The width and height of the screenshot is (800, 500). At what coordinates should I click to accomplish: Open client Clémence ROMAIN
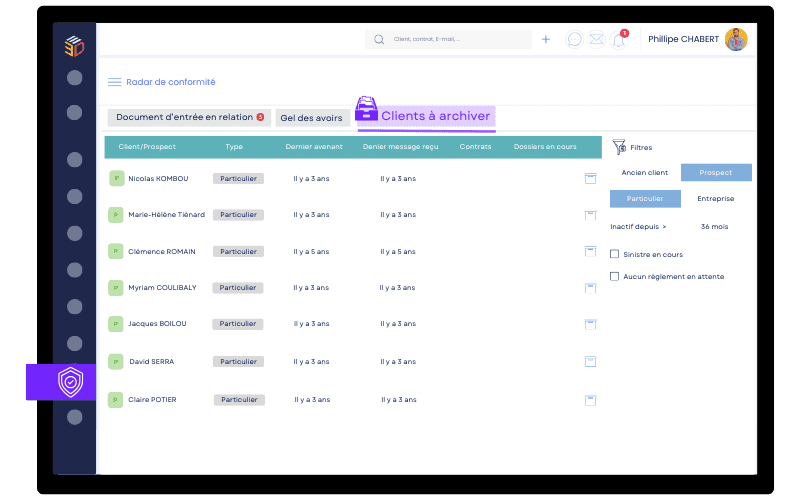162,252
